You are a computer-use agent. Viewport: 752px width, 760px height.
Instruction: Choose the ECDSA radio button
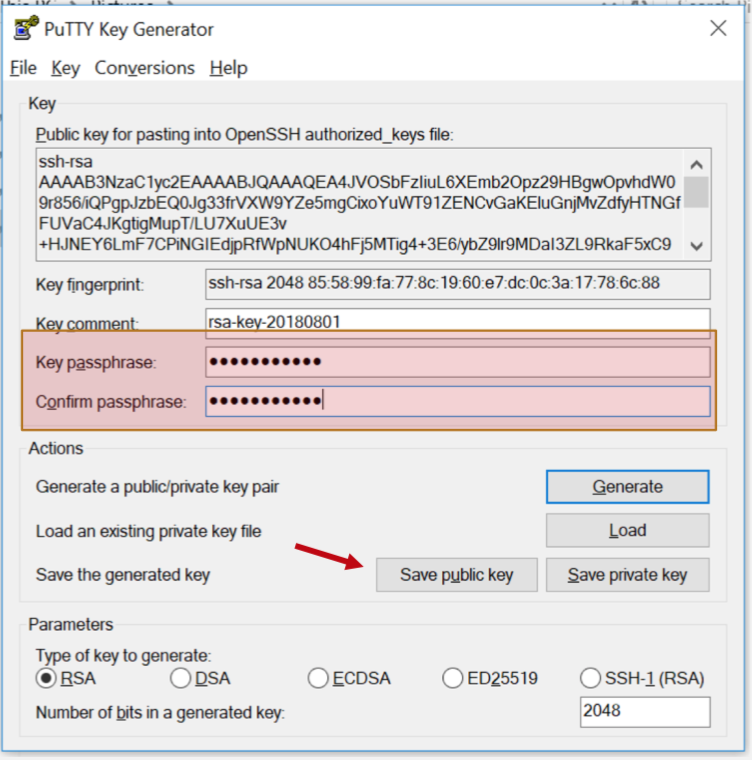pyautogui.click(x=318, y=679)
